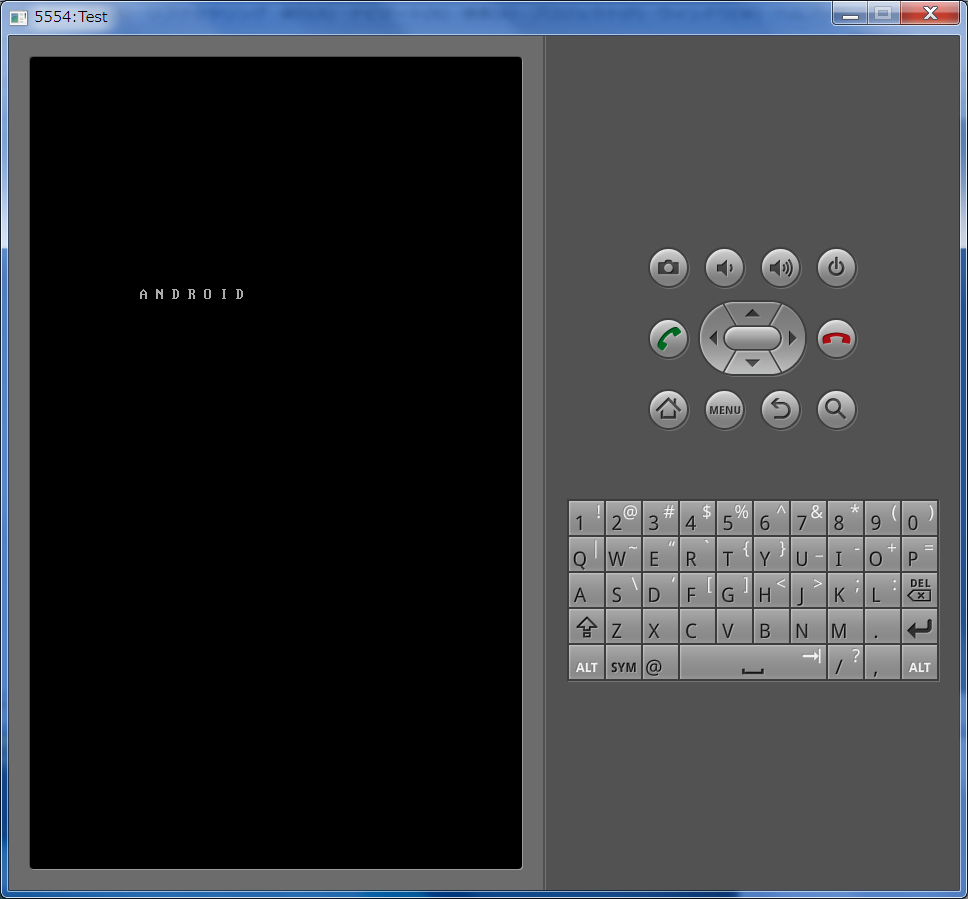Tap the H key
The height and width of the screenshot is (899, 968).
point(771,590)
